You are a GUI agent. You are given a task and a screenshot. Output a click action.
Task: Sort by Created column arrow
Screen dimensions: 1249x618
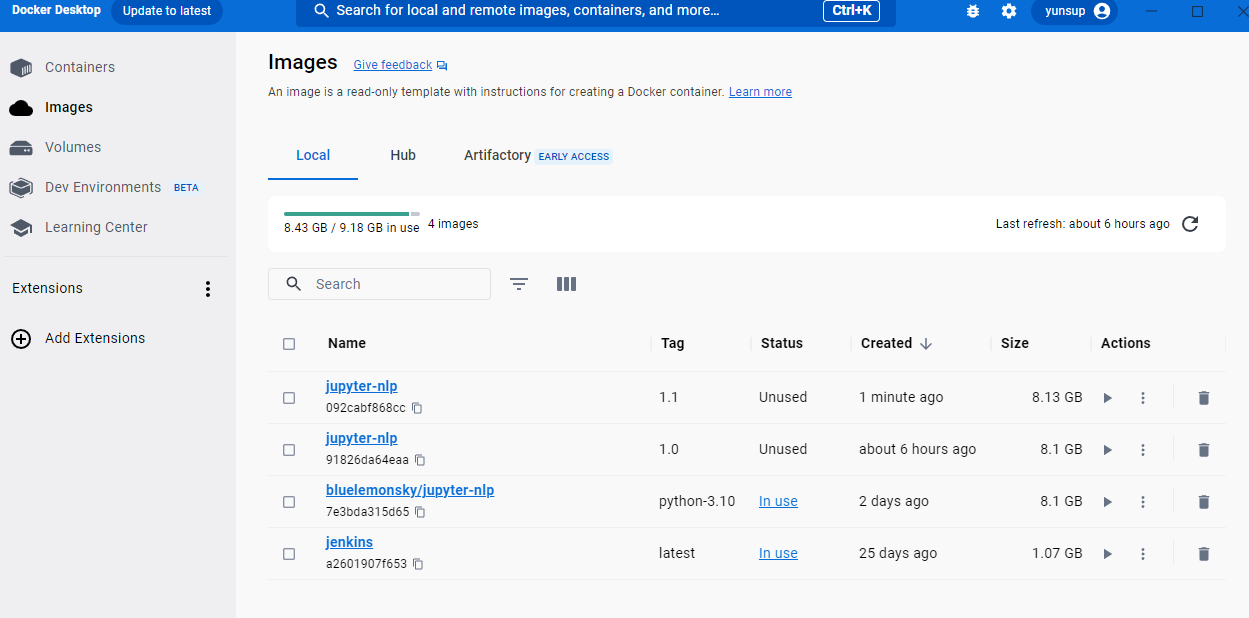point(926,344)
